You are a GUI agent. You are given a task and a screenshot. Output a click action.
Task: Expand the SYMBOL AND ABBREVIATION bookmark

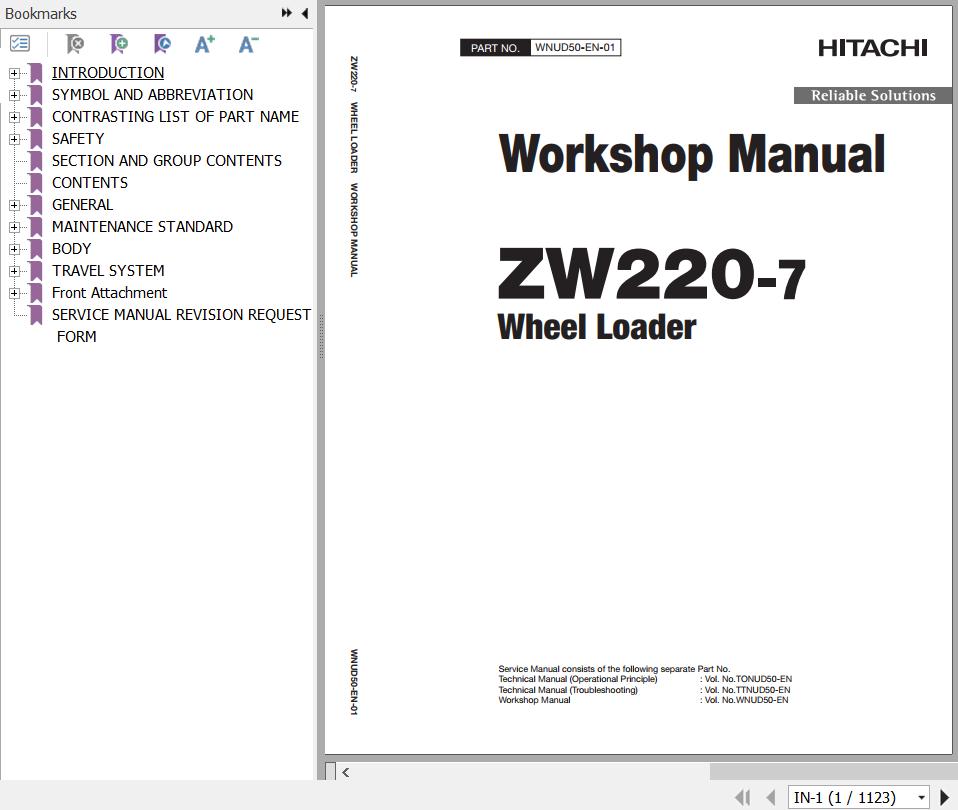(x=14, y=95)
